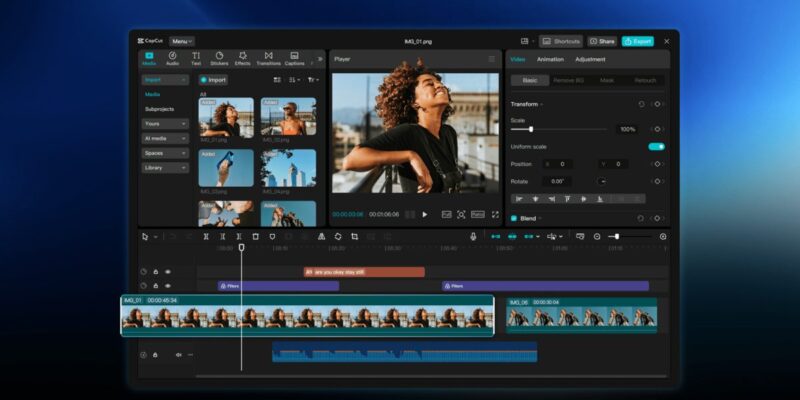
Task: Click the Export button
Action: [637, 41]
